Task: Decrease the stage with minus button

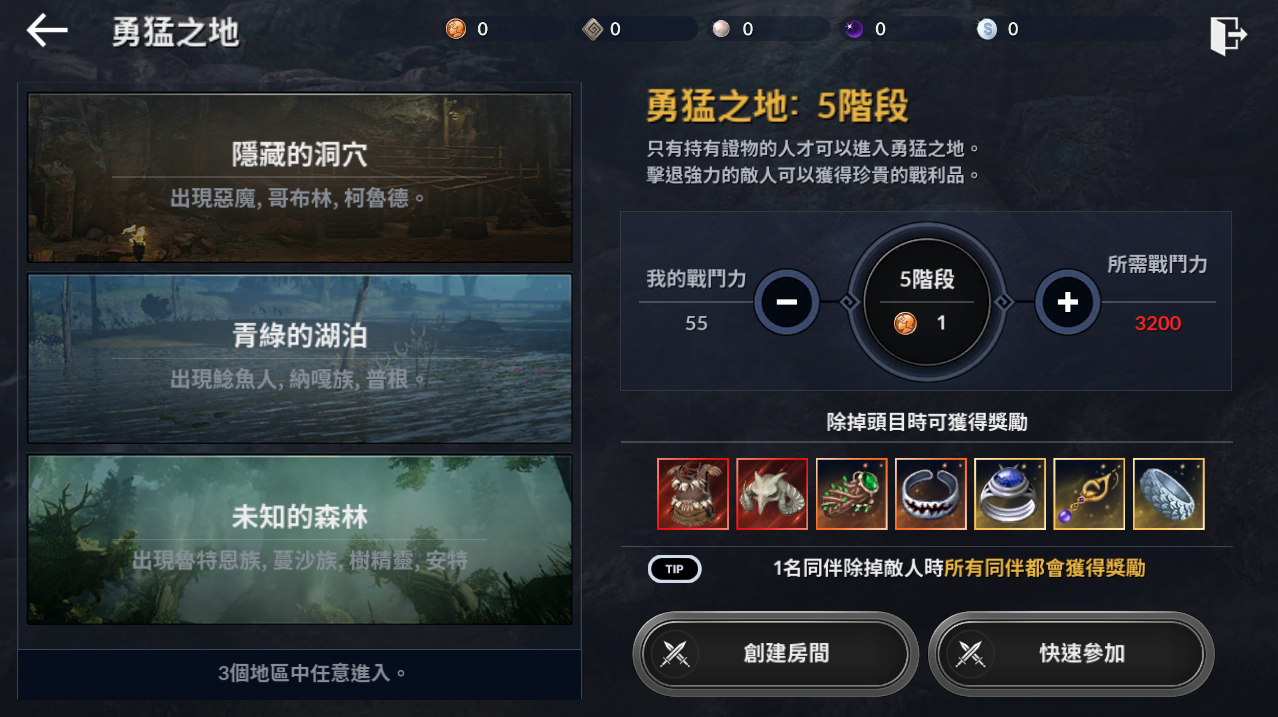Action: tap(787, 302)
